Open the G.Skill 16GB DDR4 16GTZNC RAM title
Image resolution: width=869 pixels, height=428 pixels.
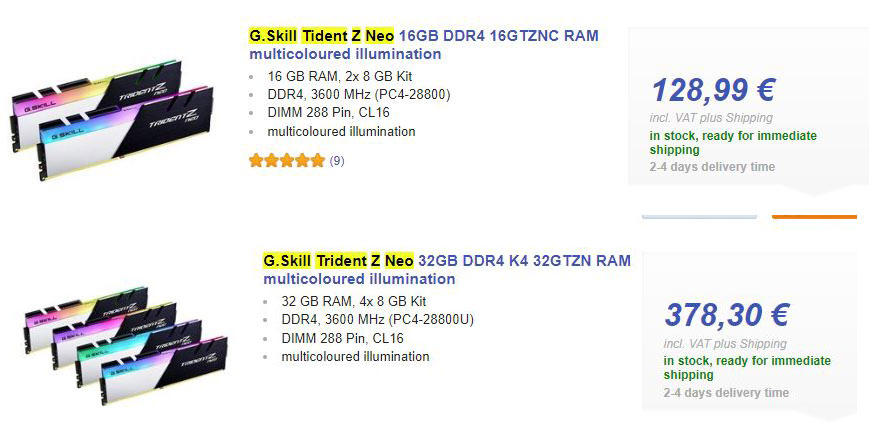(424, 36)
